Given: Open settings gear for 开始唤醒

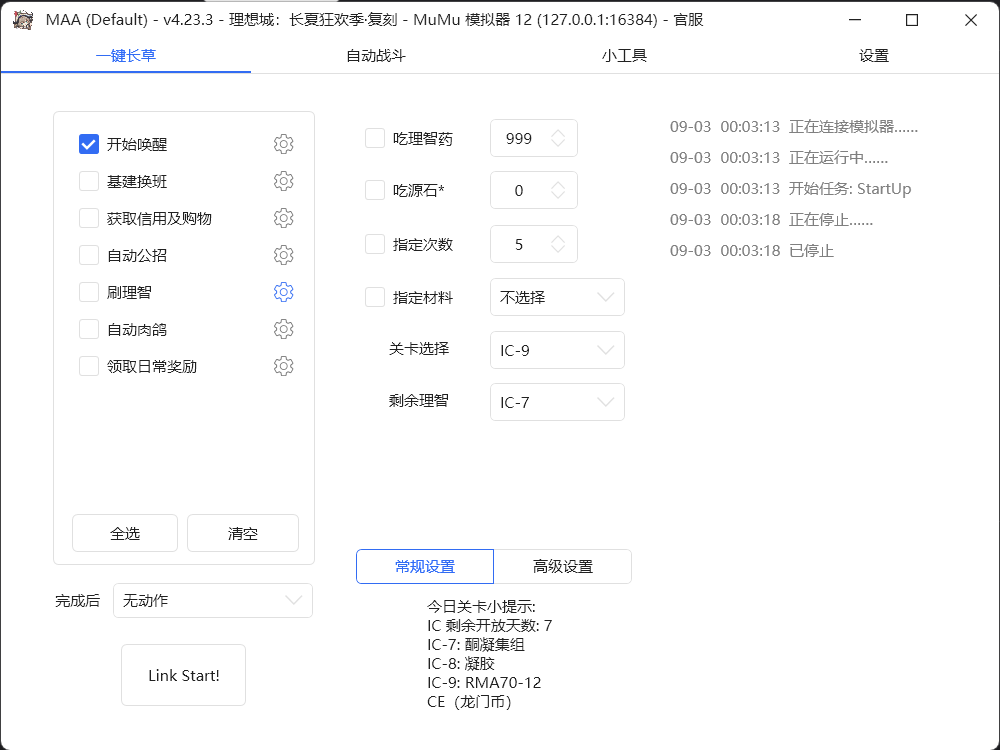Looking at the screenshot, I should 283,144.
